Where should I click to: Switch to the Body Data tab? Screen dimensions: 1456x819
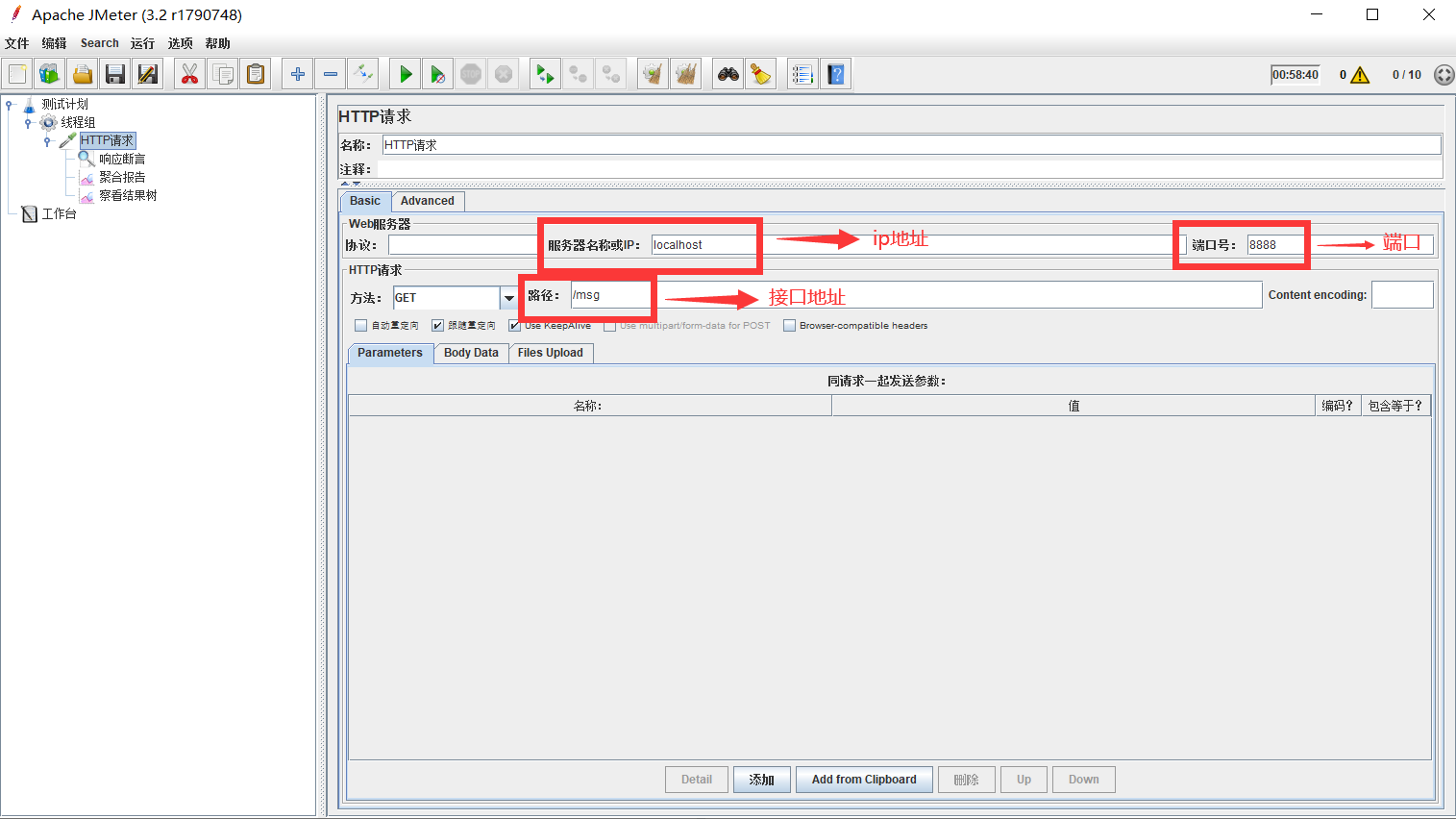click(471, 353)
